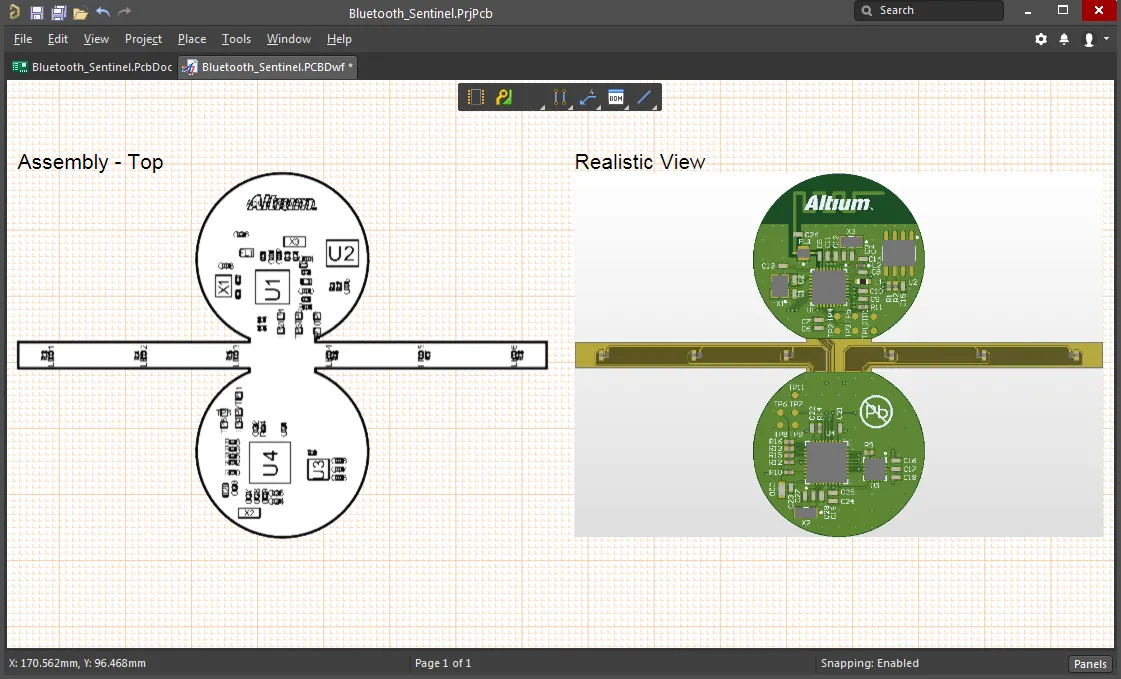This screenshot has width=1121, height=679.
Task: Click the user account profile icon
Action: [x=1089, y=39]
